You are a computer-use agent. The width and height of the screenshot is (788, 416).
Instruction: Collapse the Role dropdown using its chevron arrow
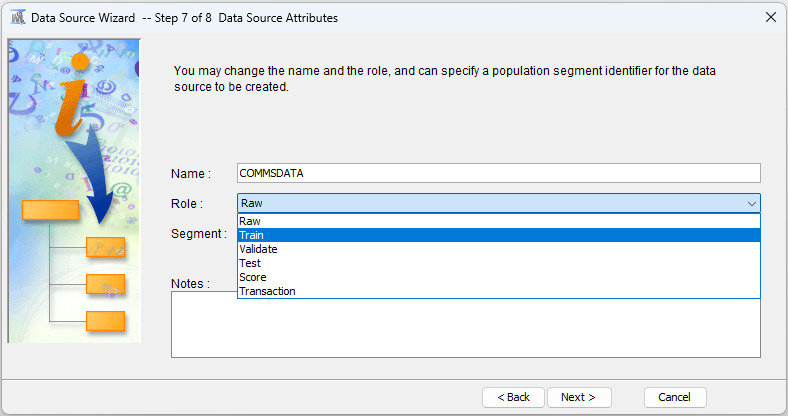click(751, 203)
